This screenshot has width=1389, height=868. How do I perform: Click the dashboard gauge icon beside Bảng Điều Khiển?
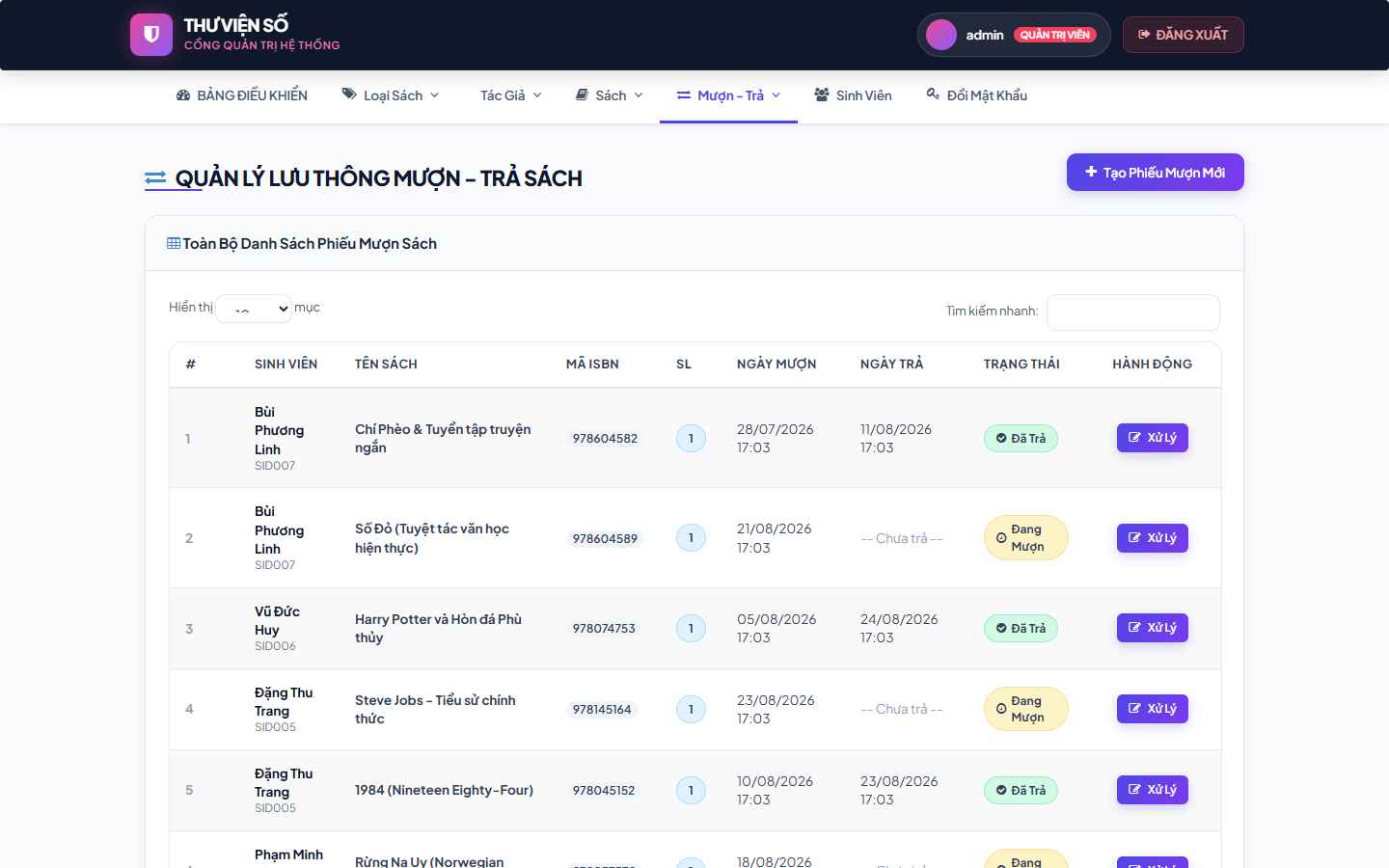(183, 95)
